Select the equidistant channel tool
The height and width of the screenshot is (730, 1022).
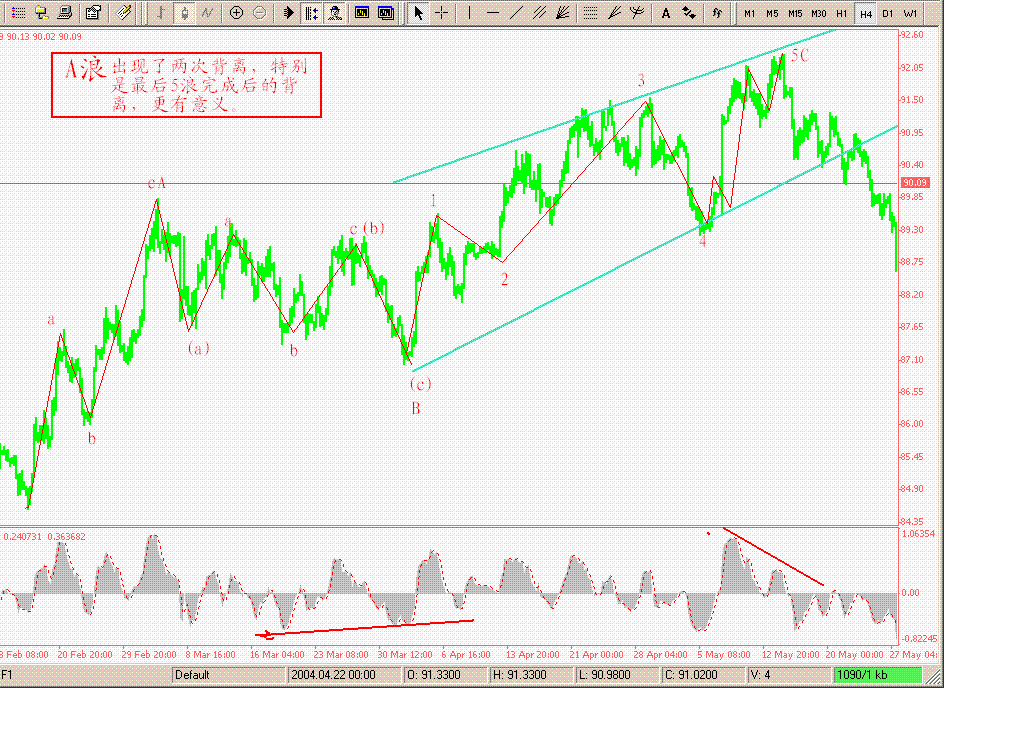pyautogui.click(x=539, y=12)
